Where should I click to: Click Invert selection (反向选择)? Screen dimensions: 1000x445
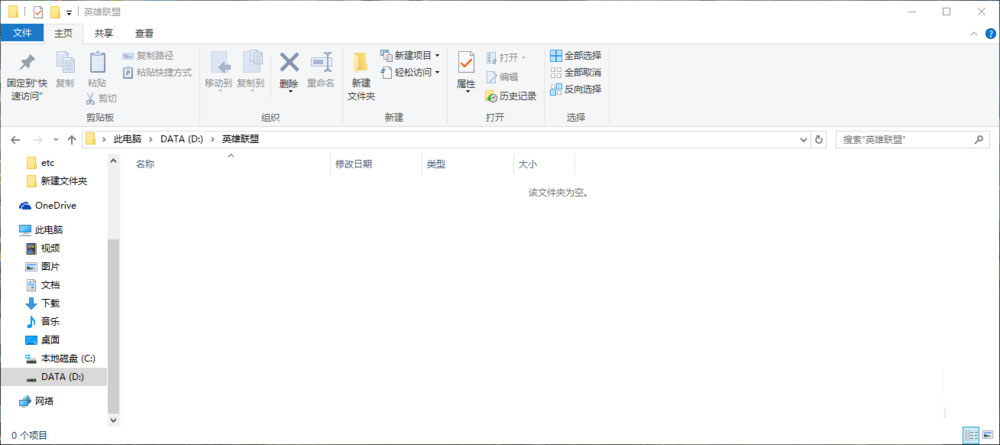click(575, 89)
